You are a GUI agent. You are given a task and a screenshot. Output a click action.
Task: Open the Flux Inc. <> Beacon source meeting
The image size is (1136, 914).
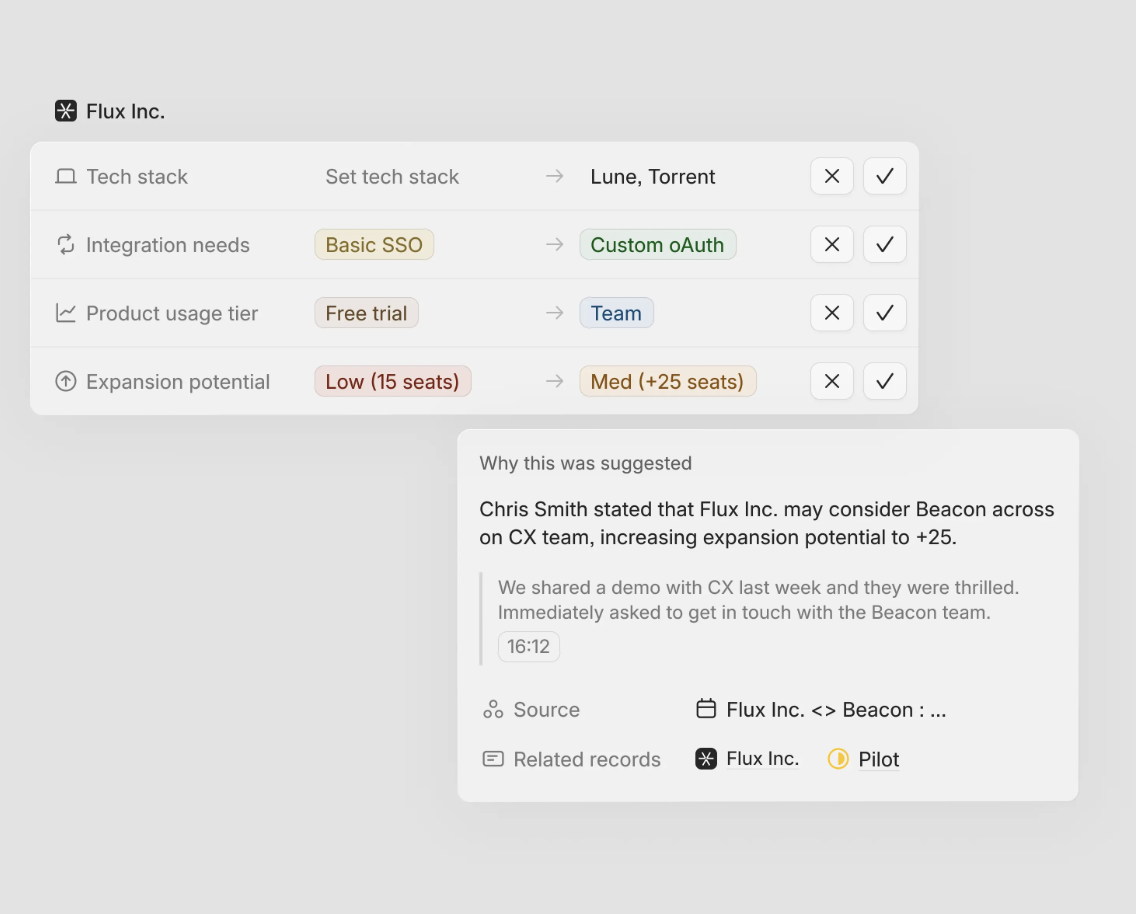[x=835, y=710]
